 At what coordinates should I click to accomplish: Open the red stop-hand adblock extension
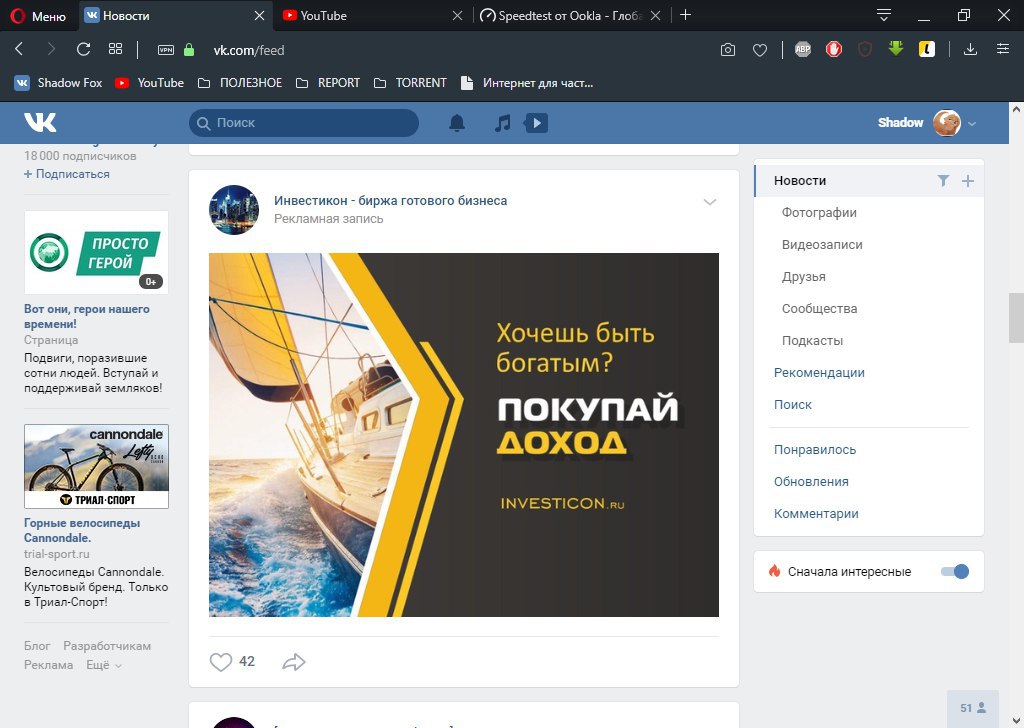[834, 49]
